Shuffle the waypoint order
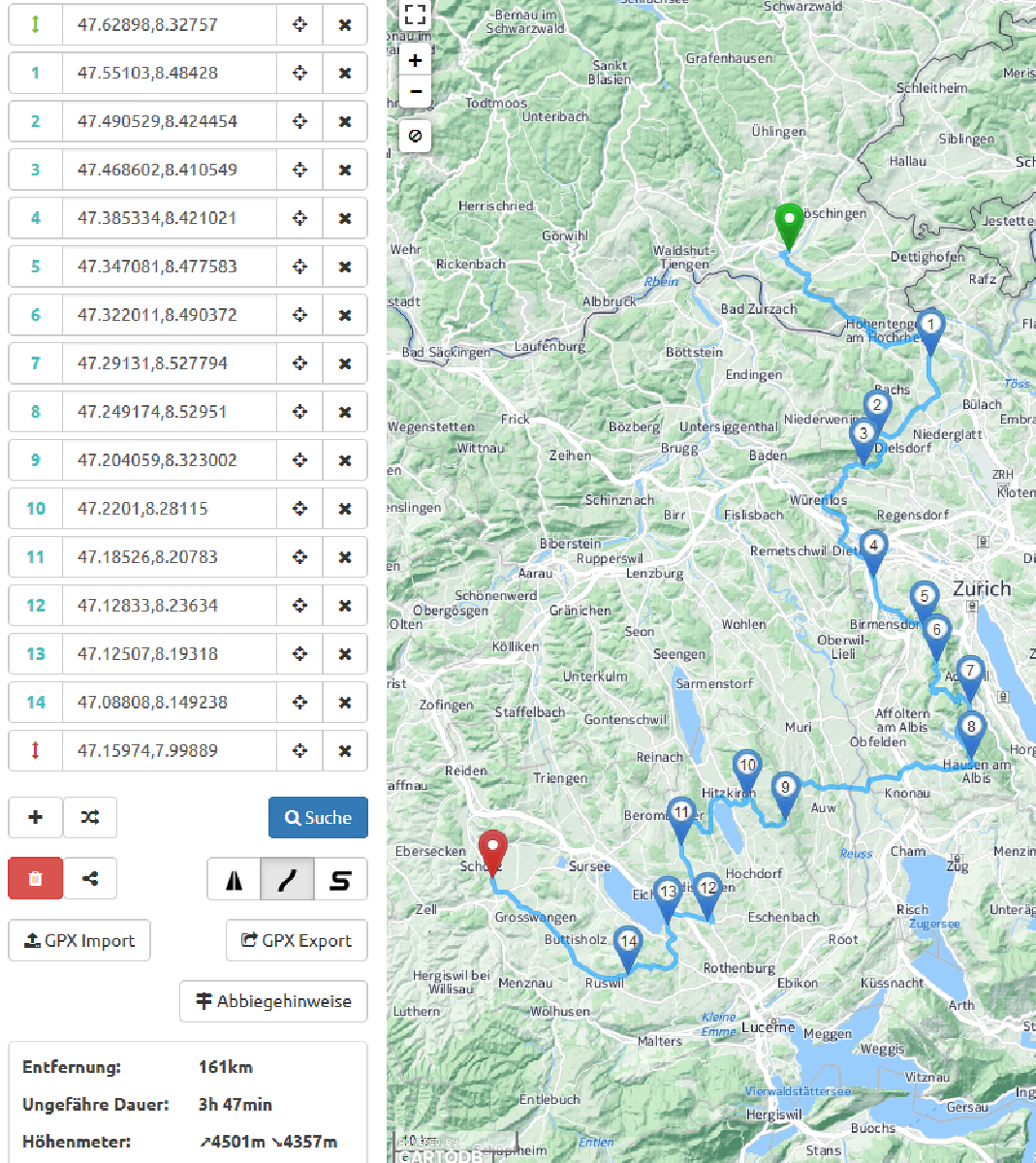This screenshot has width=1036, height=1163. [90, 817]
